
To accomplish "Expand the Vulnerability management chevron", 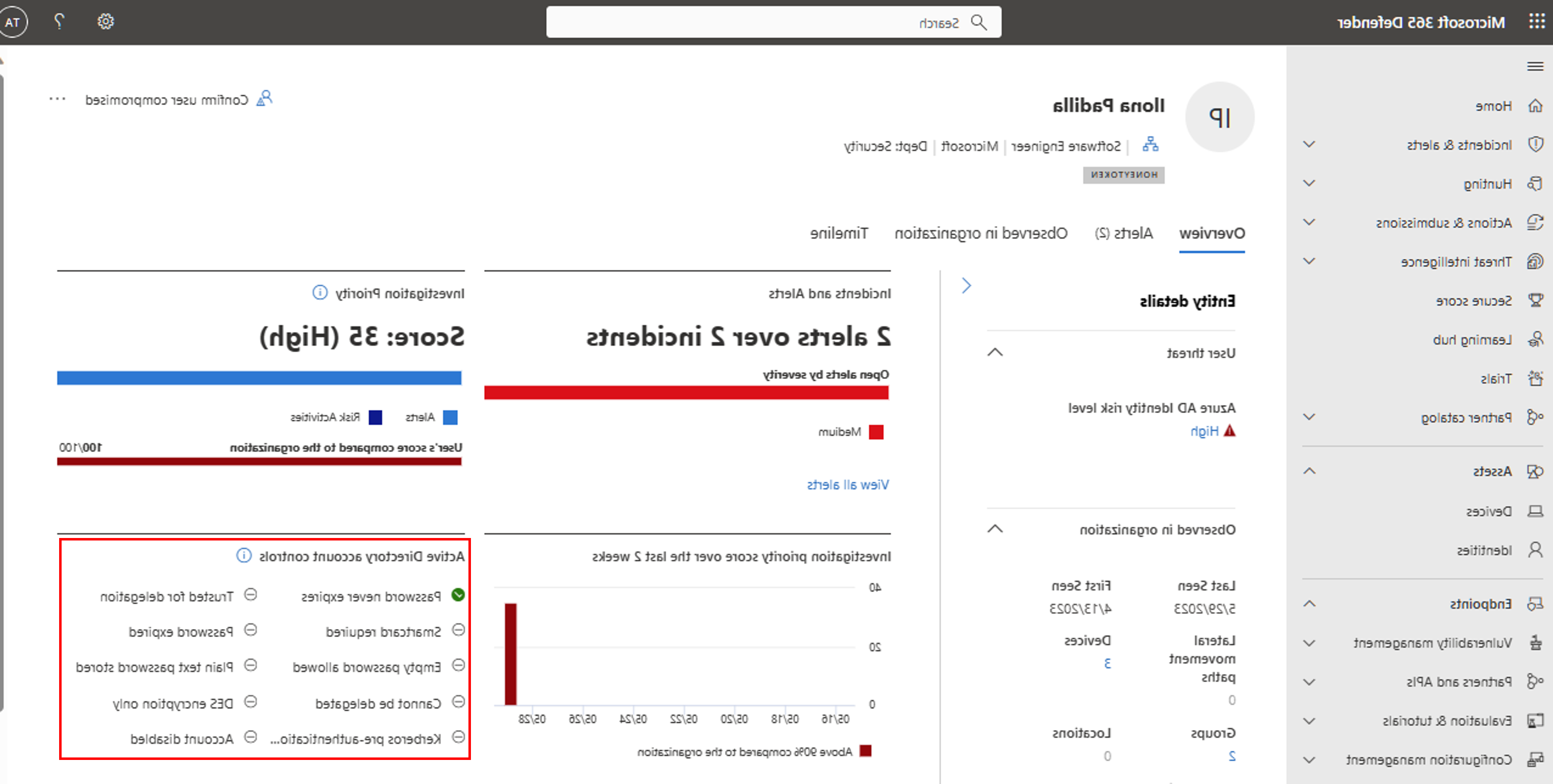I will (1309, 643).
